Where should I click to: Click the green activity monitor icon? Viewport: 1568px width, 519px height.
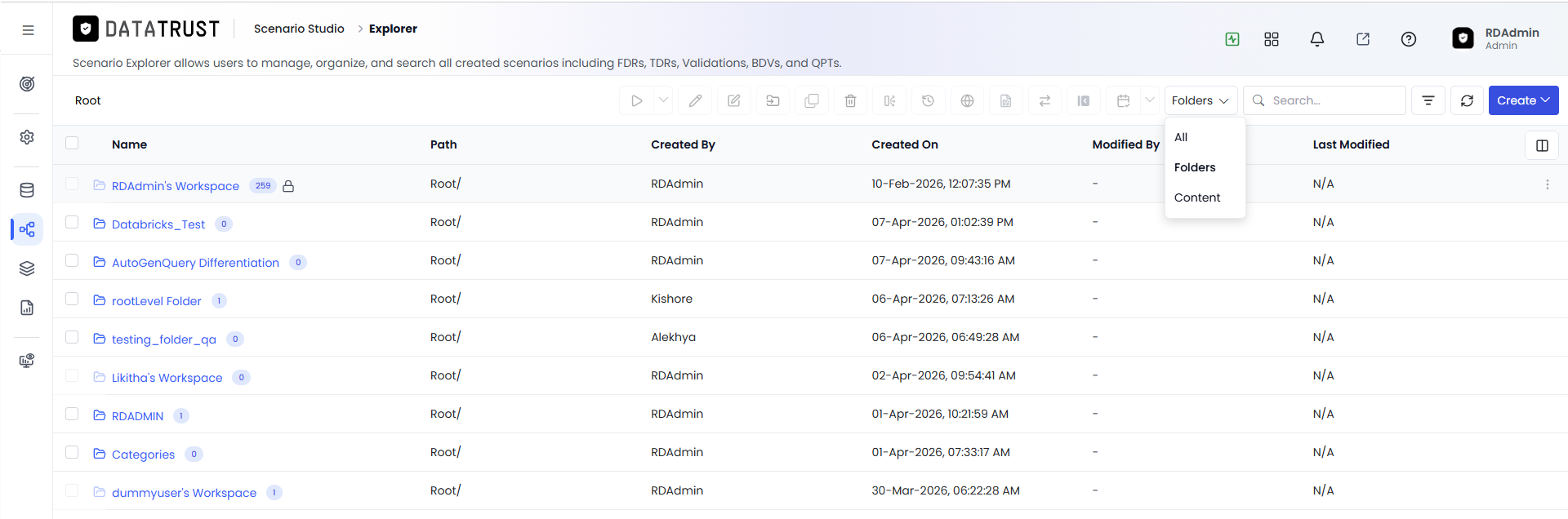tap(1232, 39)
